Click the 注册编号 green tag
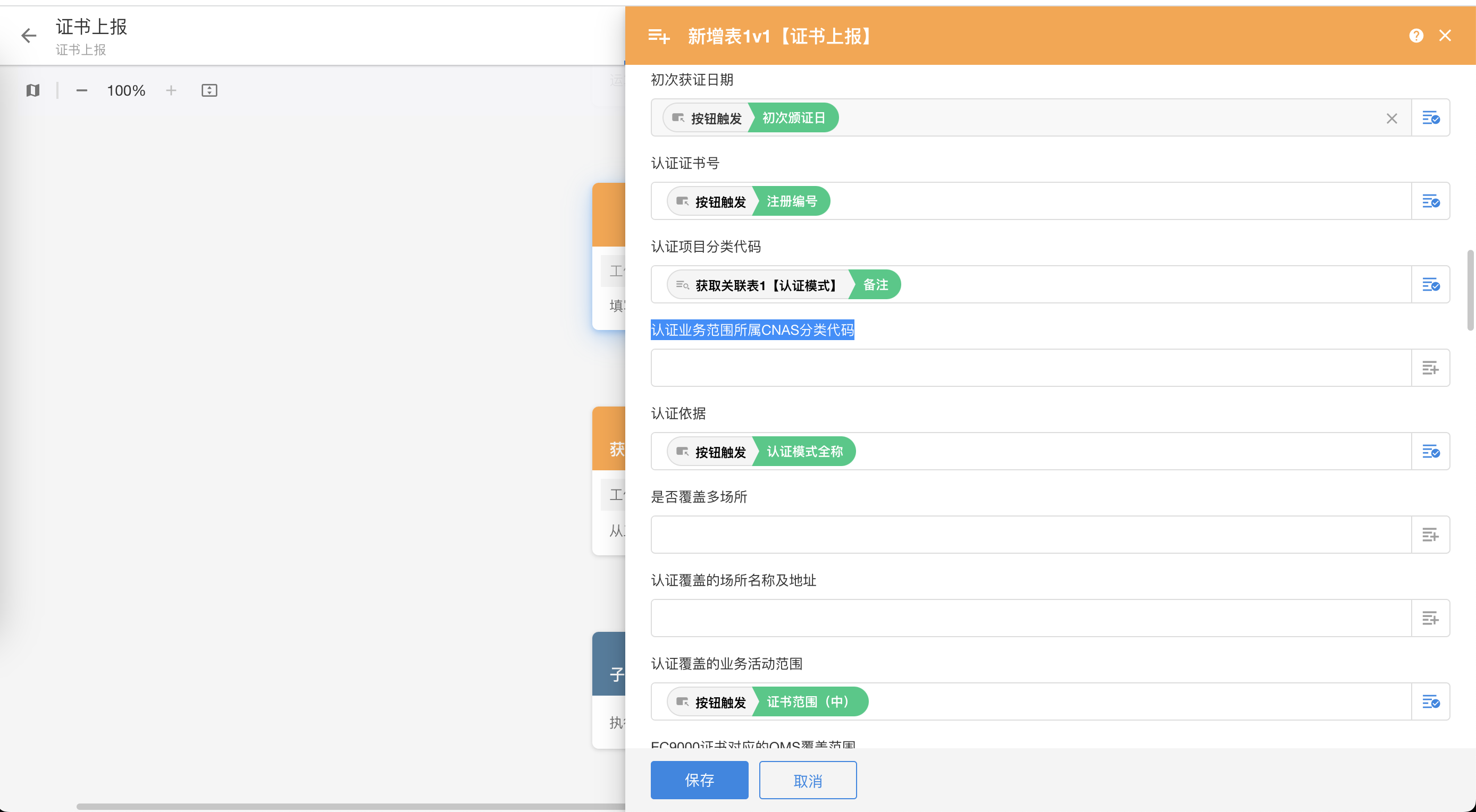The image size is (1476, 812). click(791, 201)
